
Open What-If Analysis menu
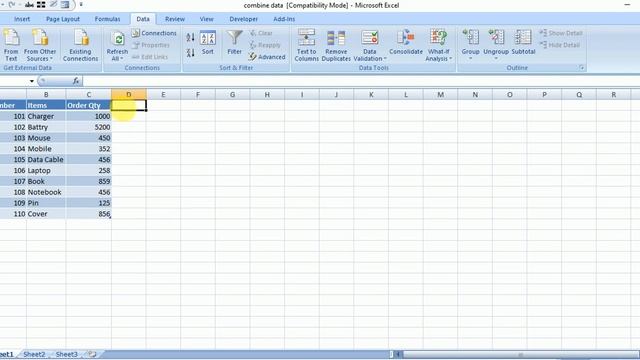439,45
